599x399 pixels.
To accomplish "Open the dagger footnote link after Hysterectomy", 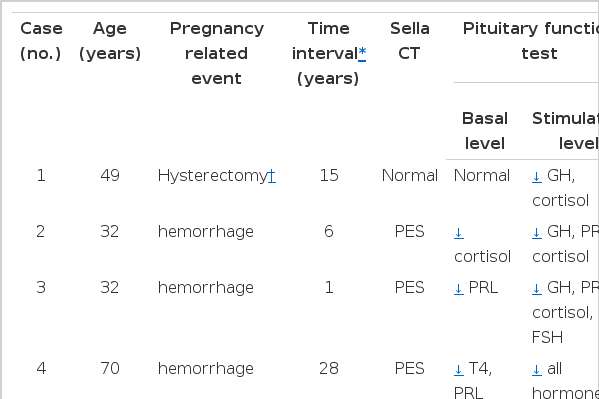I will coord(272,175).
